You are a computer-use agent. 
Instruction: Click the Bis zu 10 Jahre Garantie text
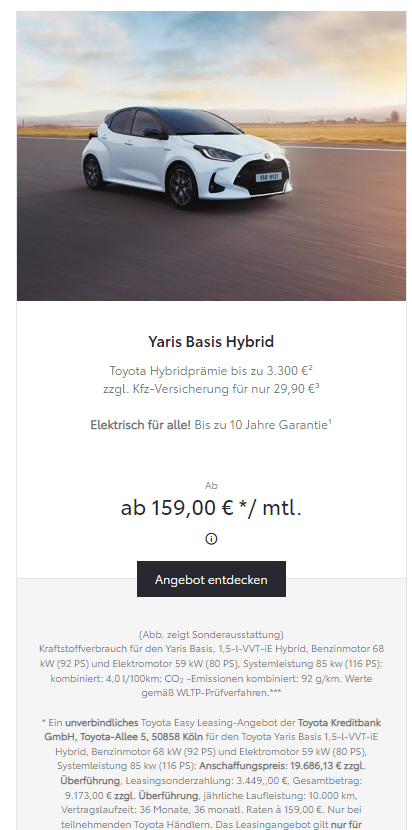tap(263, 425)
